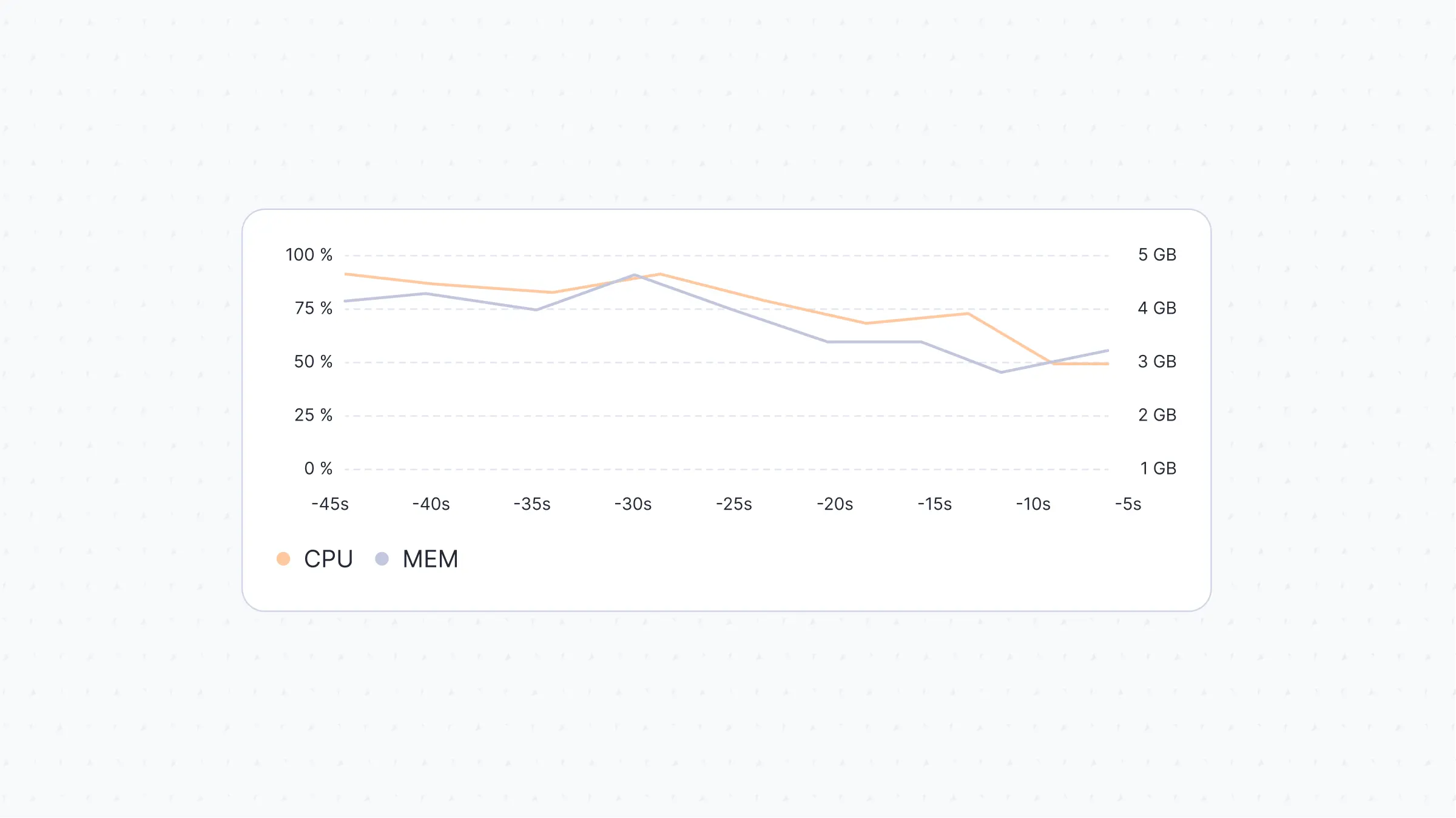Viewport: 1456px width, 818px height.
Task: Click the 0 % axis label
Action: pos(318,468)
